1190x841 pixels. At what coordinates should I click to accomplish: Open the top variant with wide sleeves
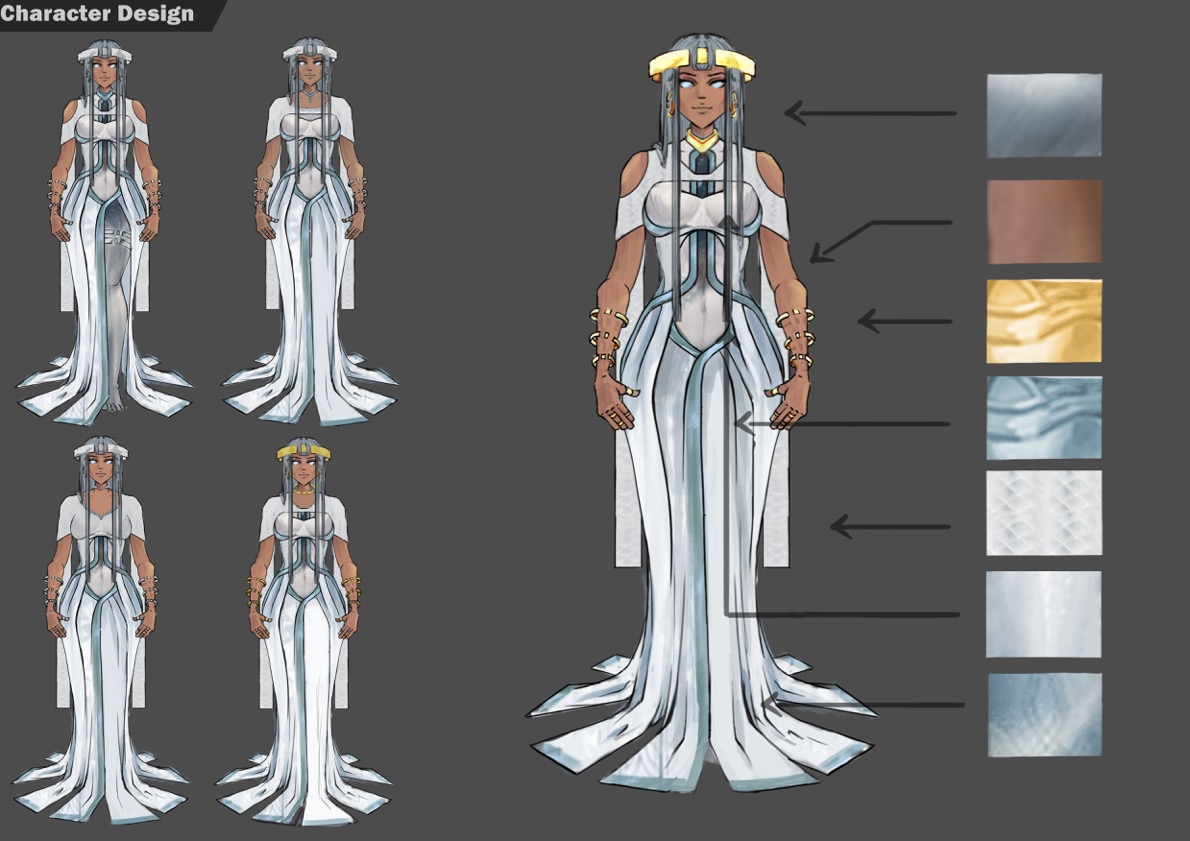pyautogui.click(x=310, y=232)
